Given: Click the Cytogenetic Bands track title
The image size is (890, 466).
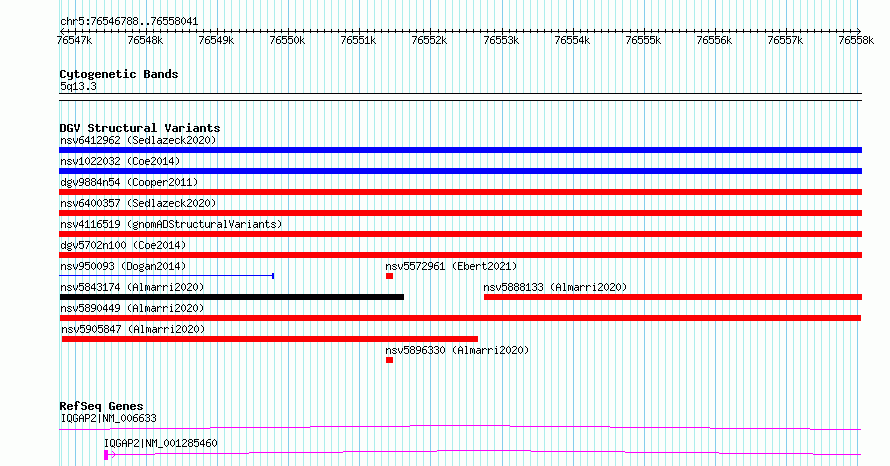Looking at the screenshot, I should coord(119,74).
